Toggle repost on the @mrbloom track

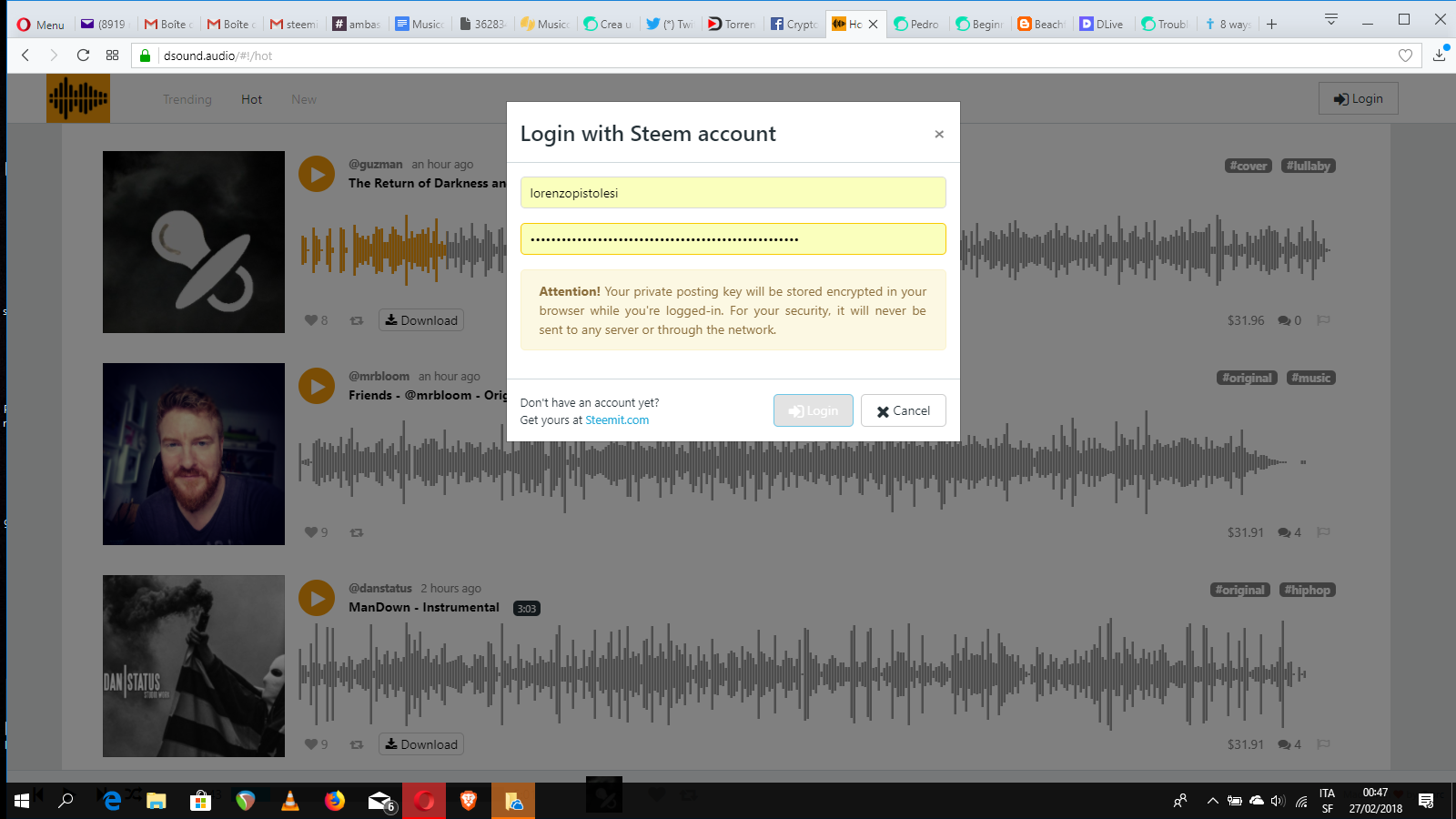click(x=356, y=531)
